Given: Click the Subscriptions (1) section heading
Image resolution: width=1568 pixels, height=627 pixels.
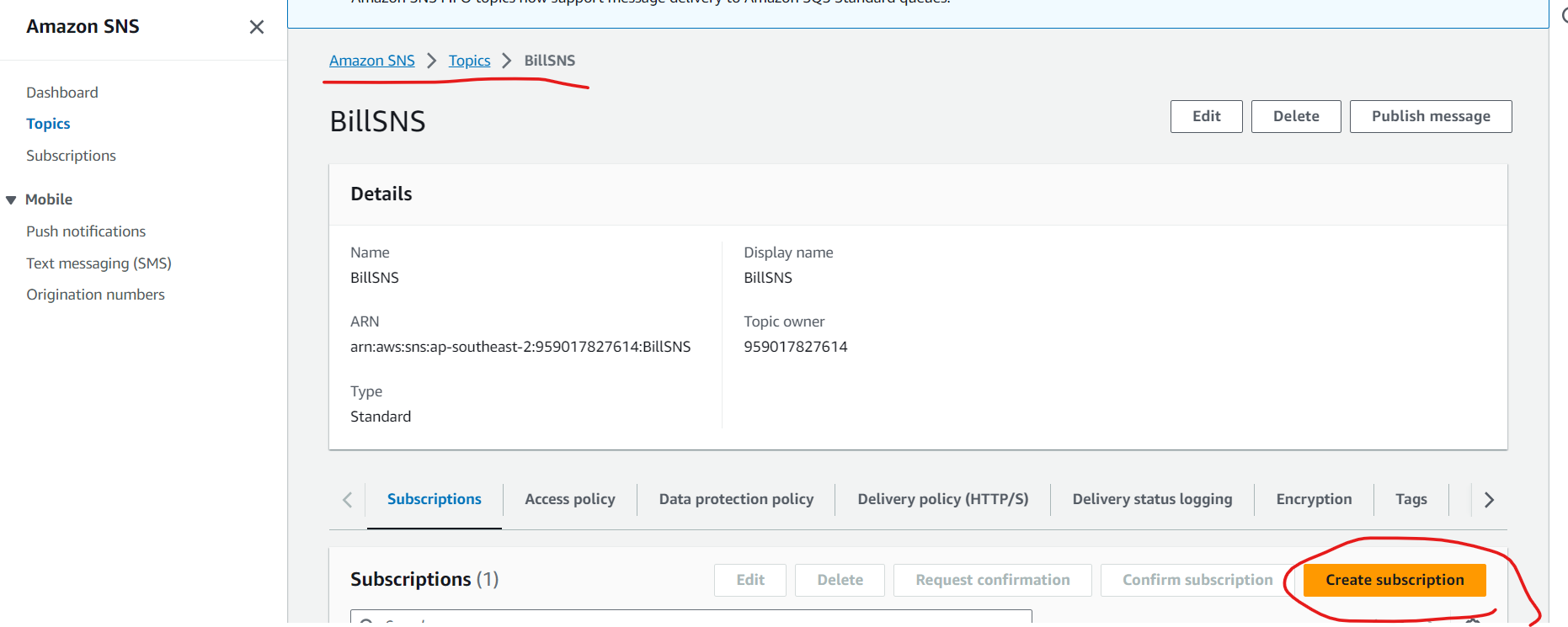Looking at the screenshot, I should point(424,580).
